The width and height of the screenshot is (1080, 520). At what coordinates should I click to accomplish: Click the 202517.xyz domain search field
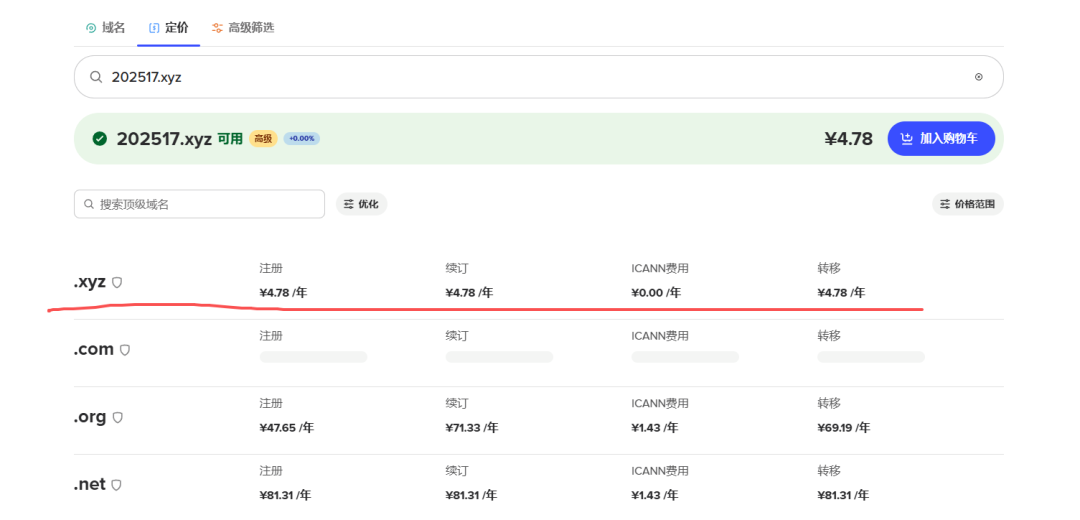tap(530, 77)
